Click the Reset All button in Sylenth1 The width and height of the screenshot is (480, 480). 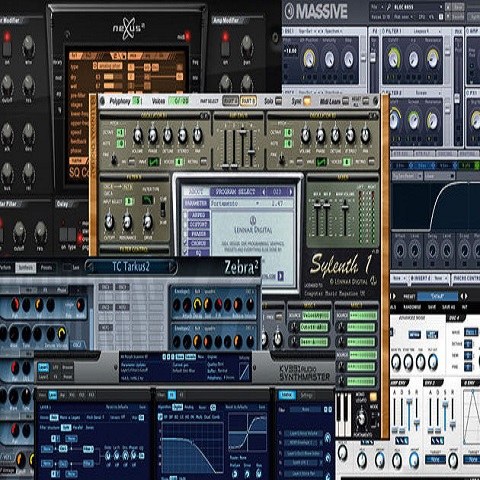[366, 101]
